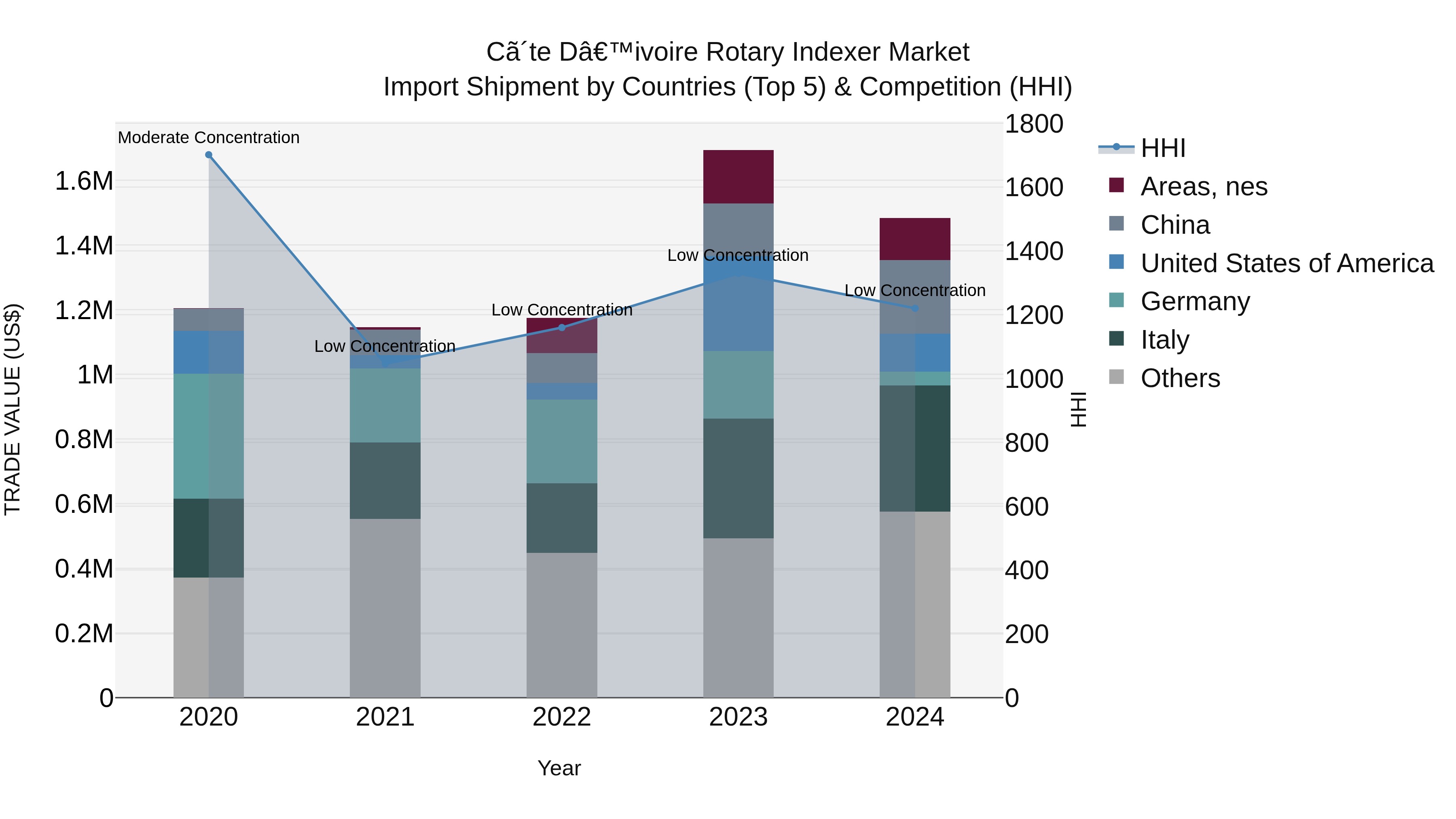1456x819 pixels.
Task: Toggle Italy series in legend
Action: point(1149,340)
